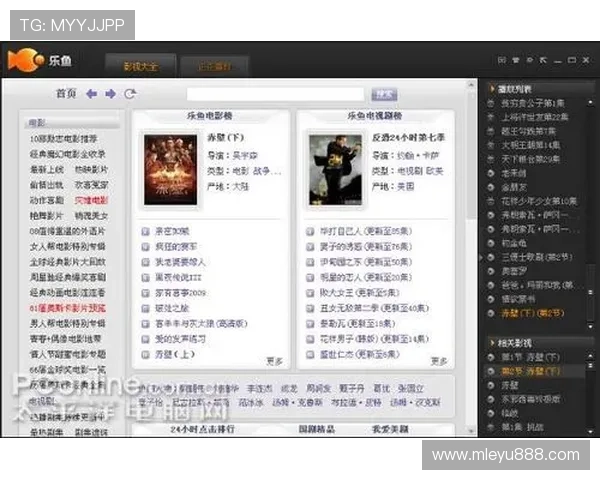Play 上将许世友第22集 from the playlist
The width and height of the screenshot is (600, 480).
(x=535, y=117)
